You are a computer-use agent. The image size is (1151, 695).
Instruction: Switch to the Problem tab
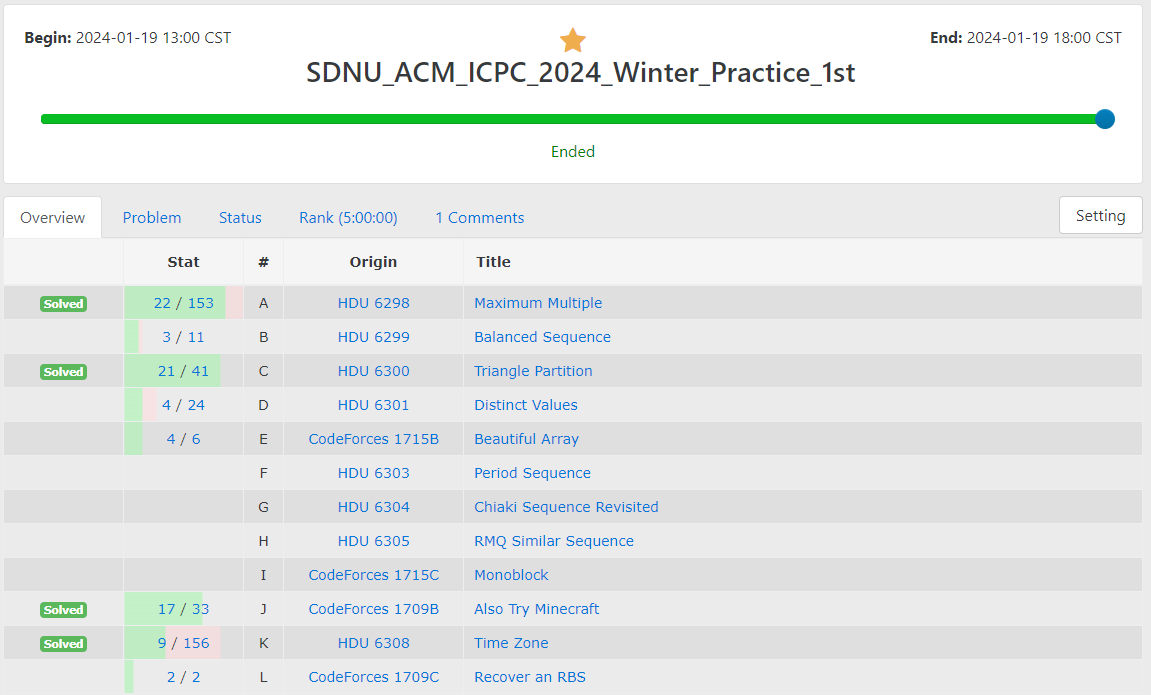tap(152, 217)
